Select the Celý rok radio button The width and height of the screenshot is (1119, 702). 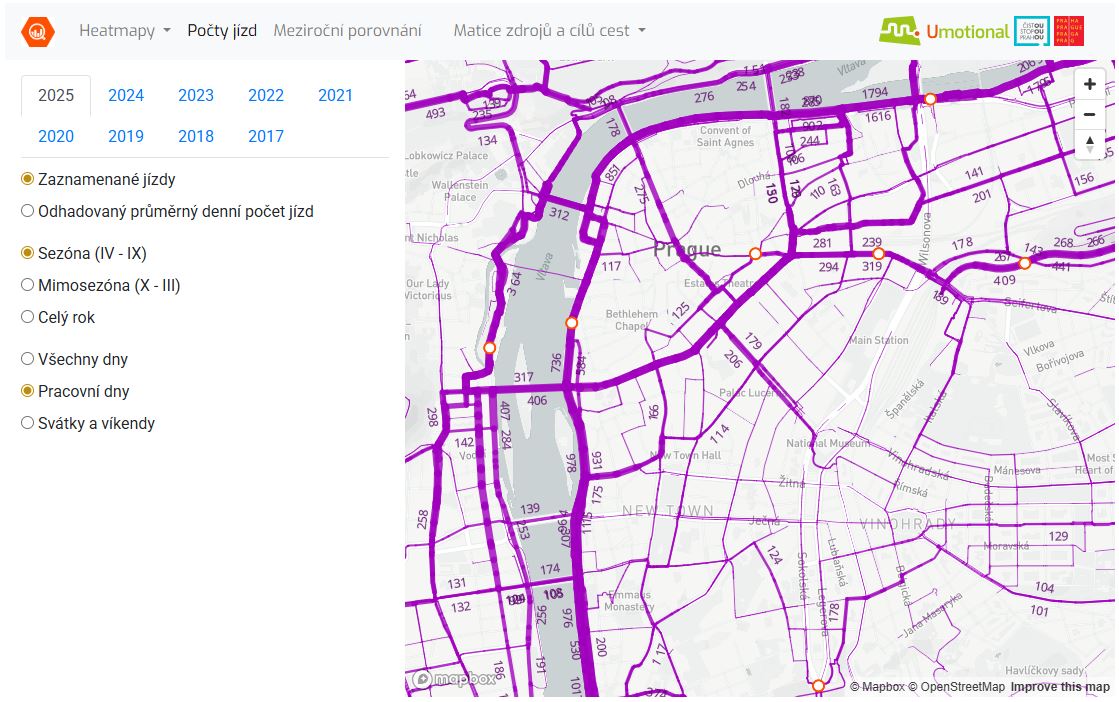pos(28,317)
